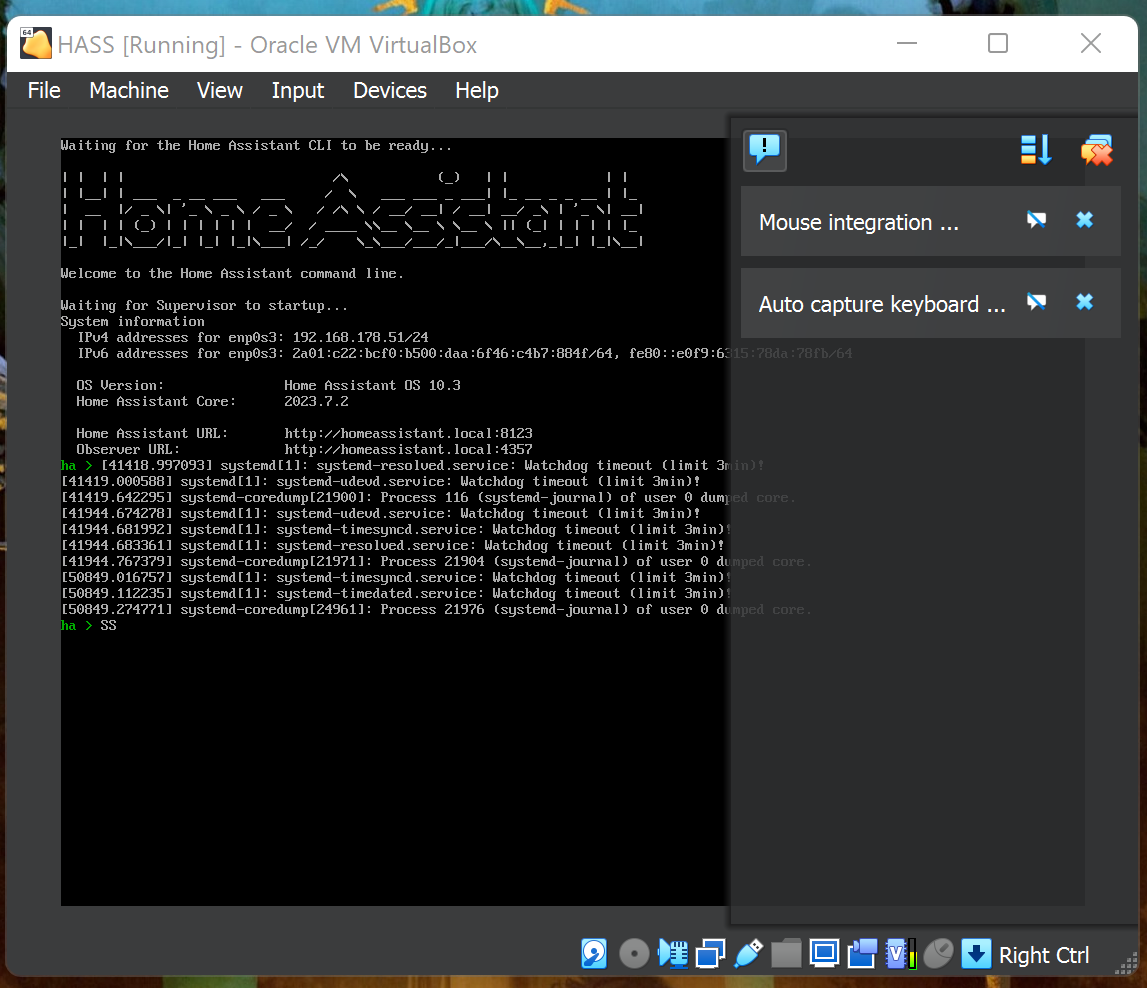Click the delete all notifications icon
The image size is (1147, 988).
click(1097, 150)
